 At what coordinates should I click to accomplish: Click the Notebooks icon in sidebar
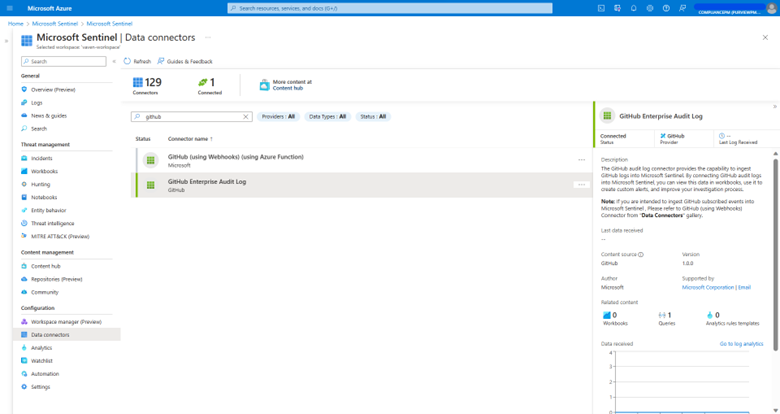24,197
